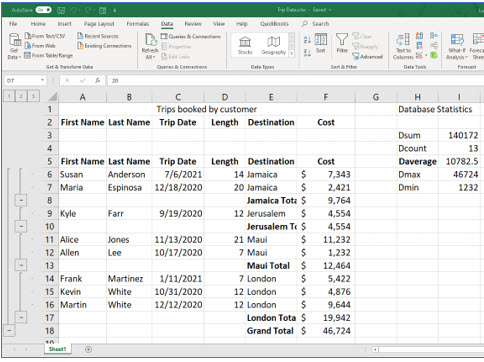484x362 pixels.
Task: Show the Queries & Connections pane
Action: [191, 36]
